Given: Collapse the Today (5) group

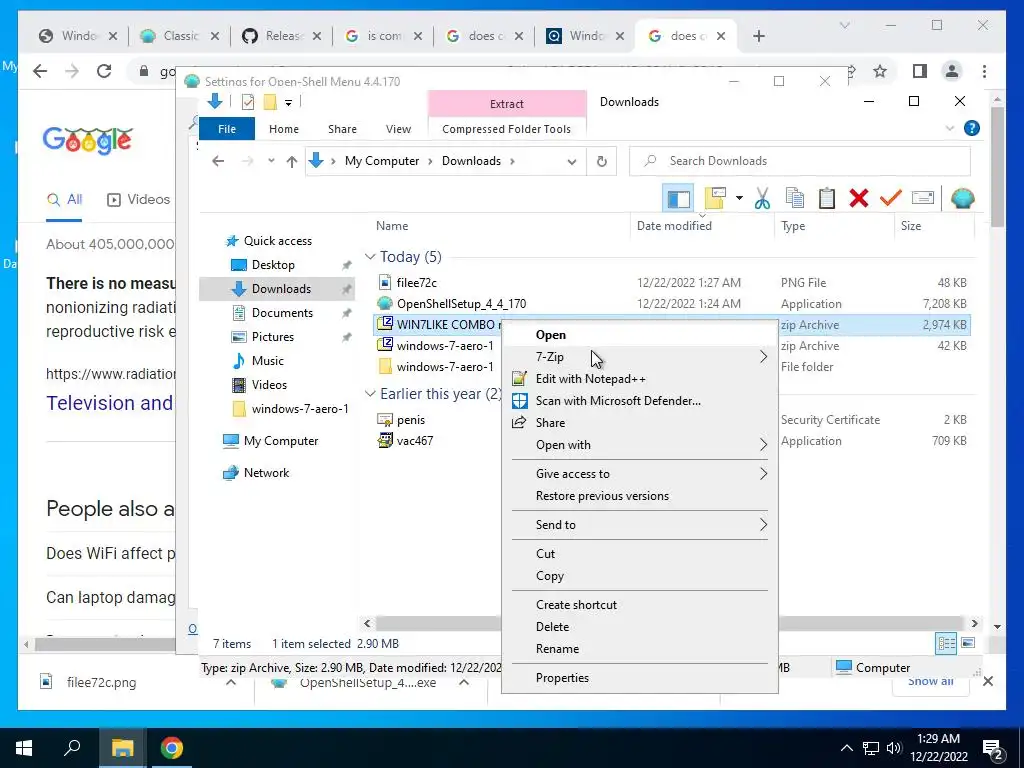Looking at the screenshot, I should 370,257.
